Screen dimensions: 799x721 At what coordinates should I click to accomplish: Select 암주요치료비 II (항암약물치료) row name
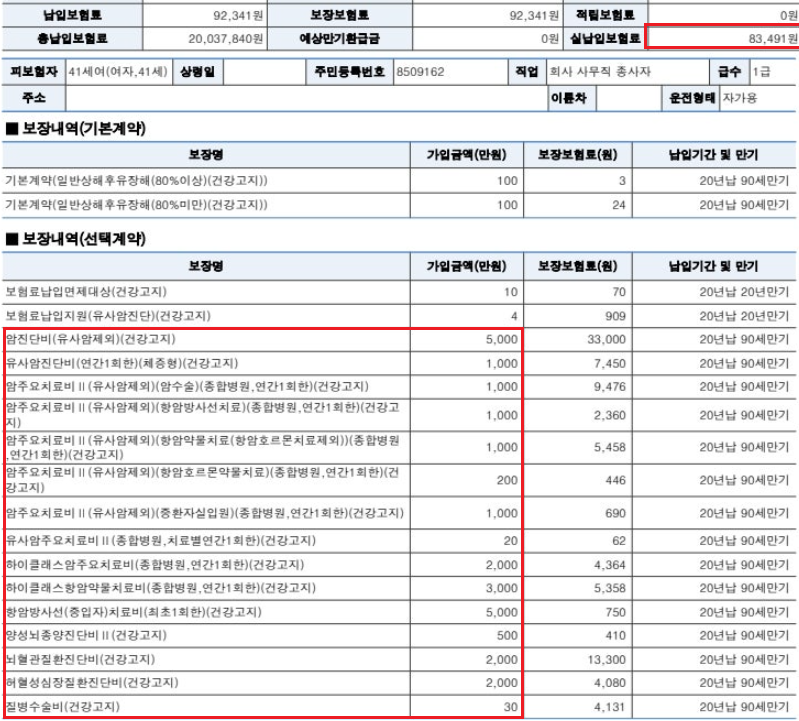pyautogui.click(x=203, y=447)
